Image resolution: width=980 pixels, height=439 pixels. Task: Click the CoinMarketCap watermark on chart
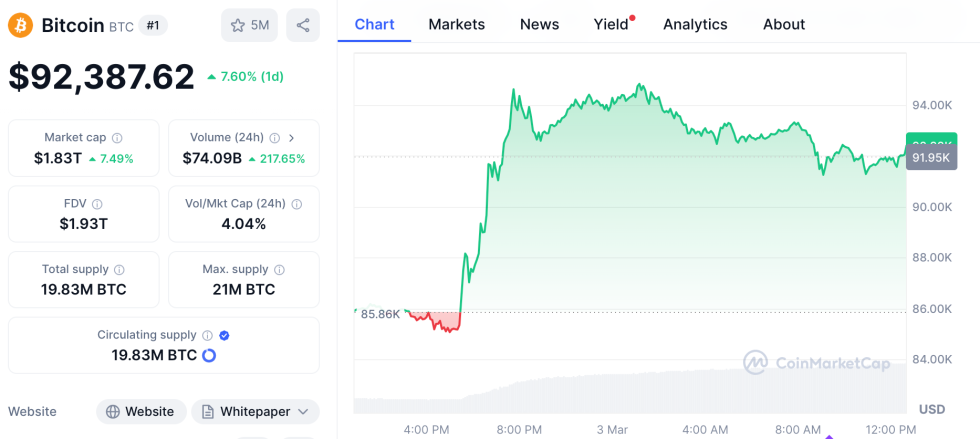click(x=815, y=363)
